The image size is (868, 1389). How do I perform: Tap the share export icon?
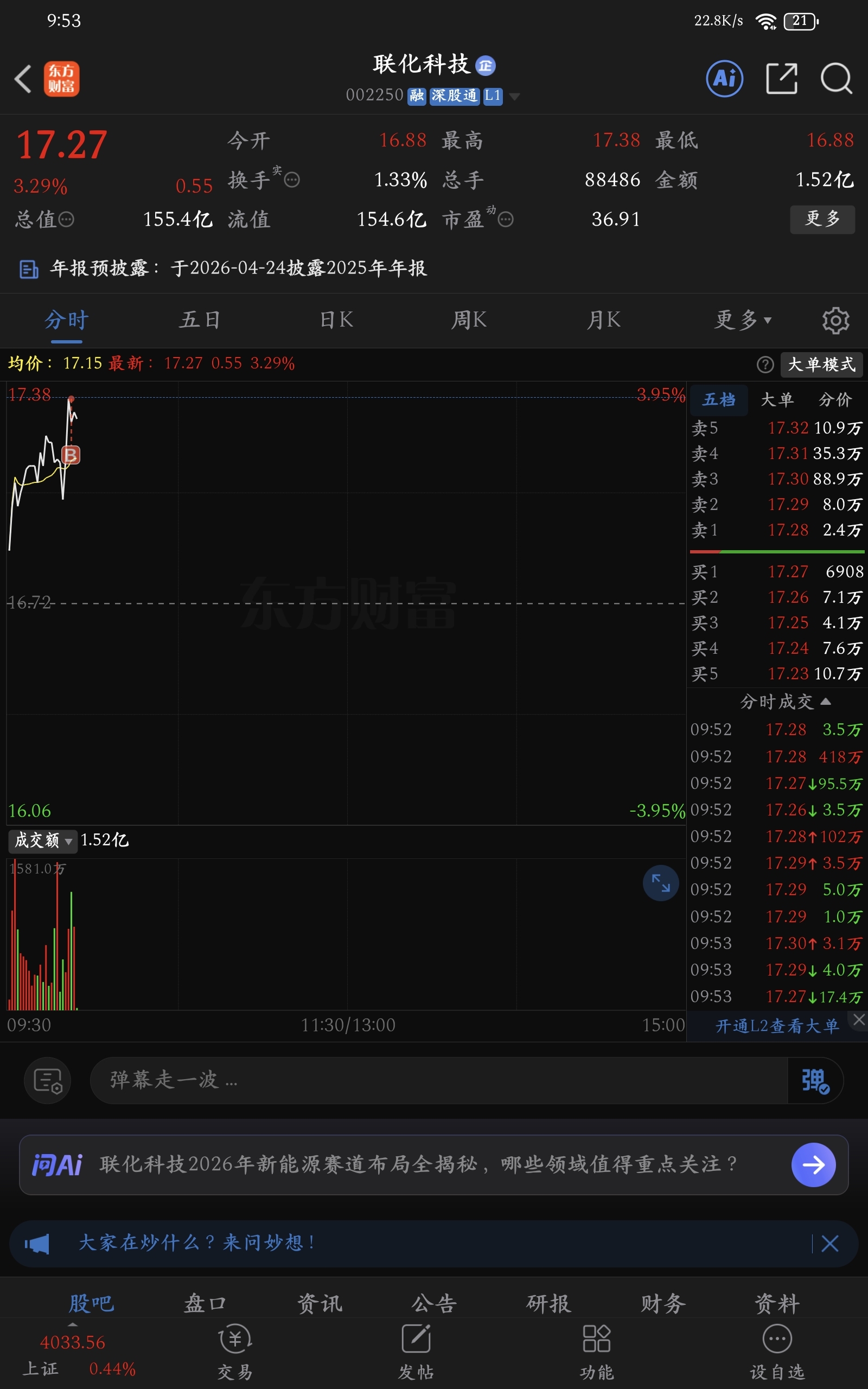781,79
